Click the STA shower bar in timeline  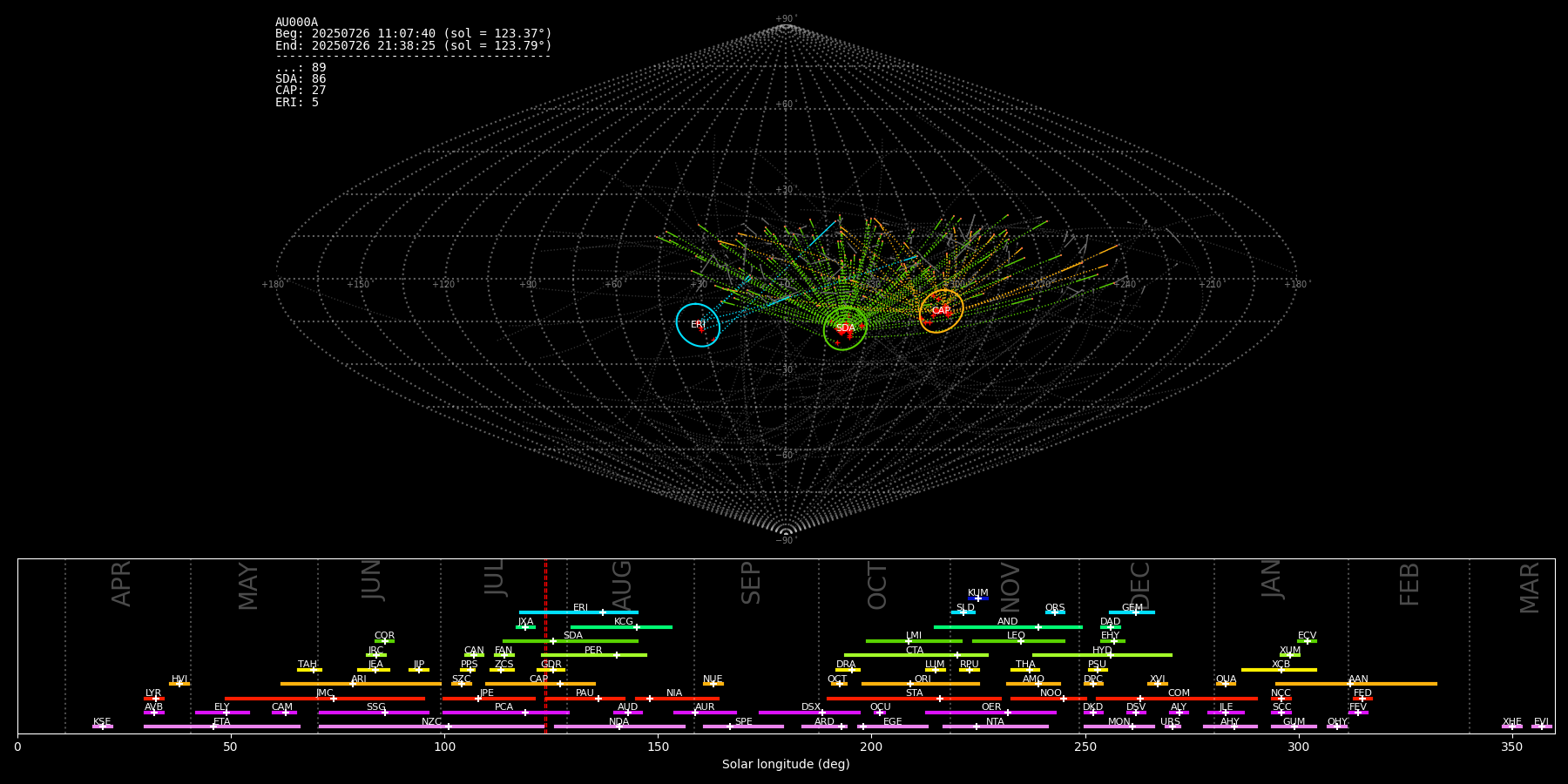click(x=914, y=699)
